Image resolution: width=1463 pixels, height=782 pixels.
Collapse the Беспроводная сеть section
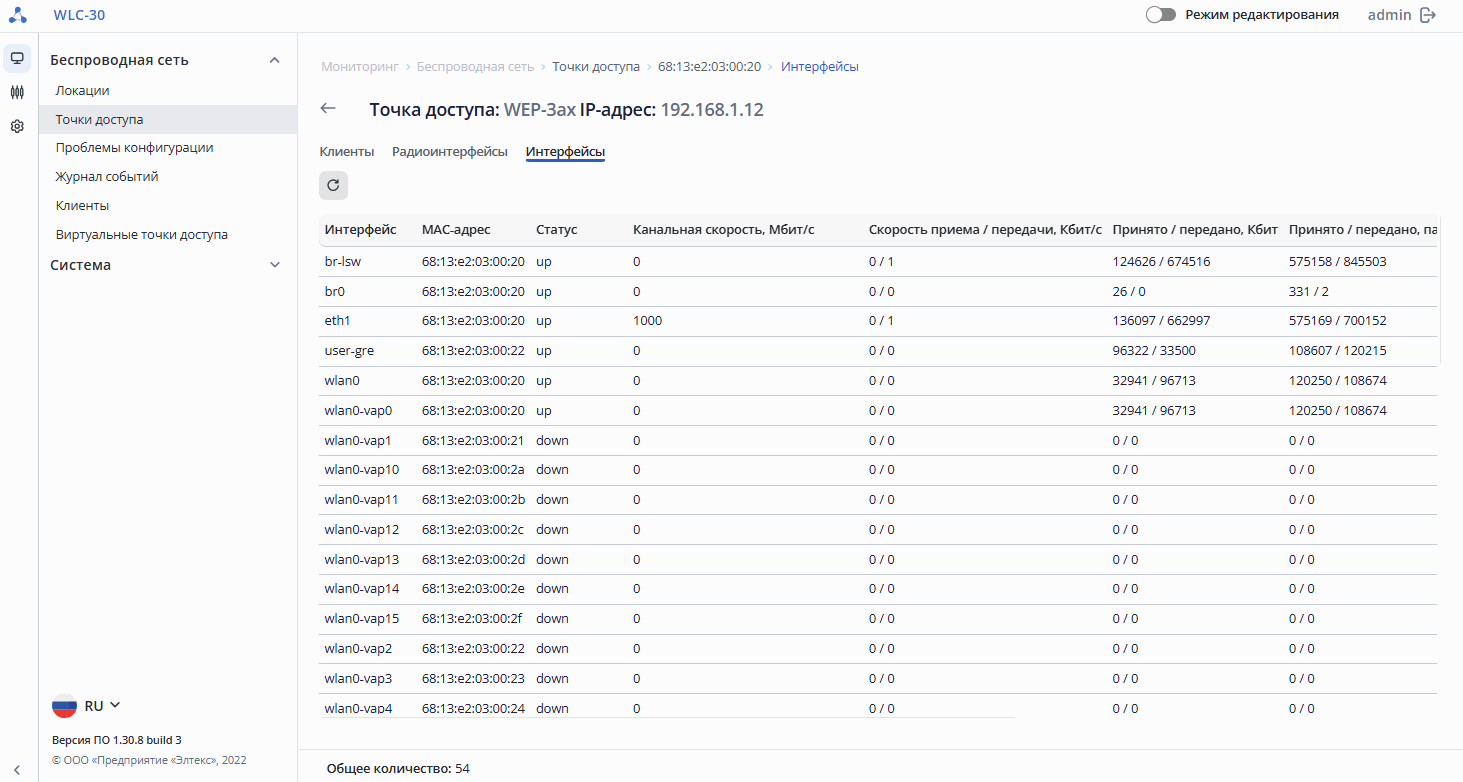coord(275,60)
